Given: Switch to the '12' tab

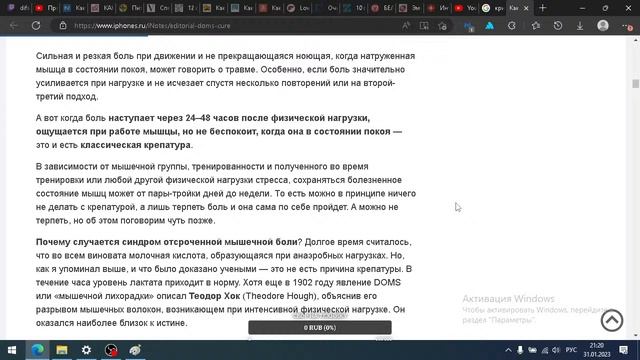Looking at the screenshot, I should 186,8.
